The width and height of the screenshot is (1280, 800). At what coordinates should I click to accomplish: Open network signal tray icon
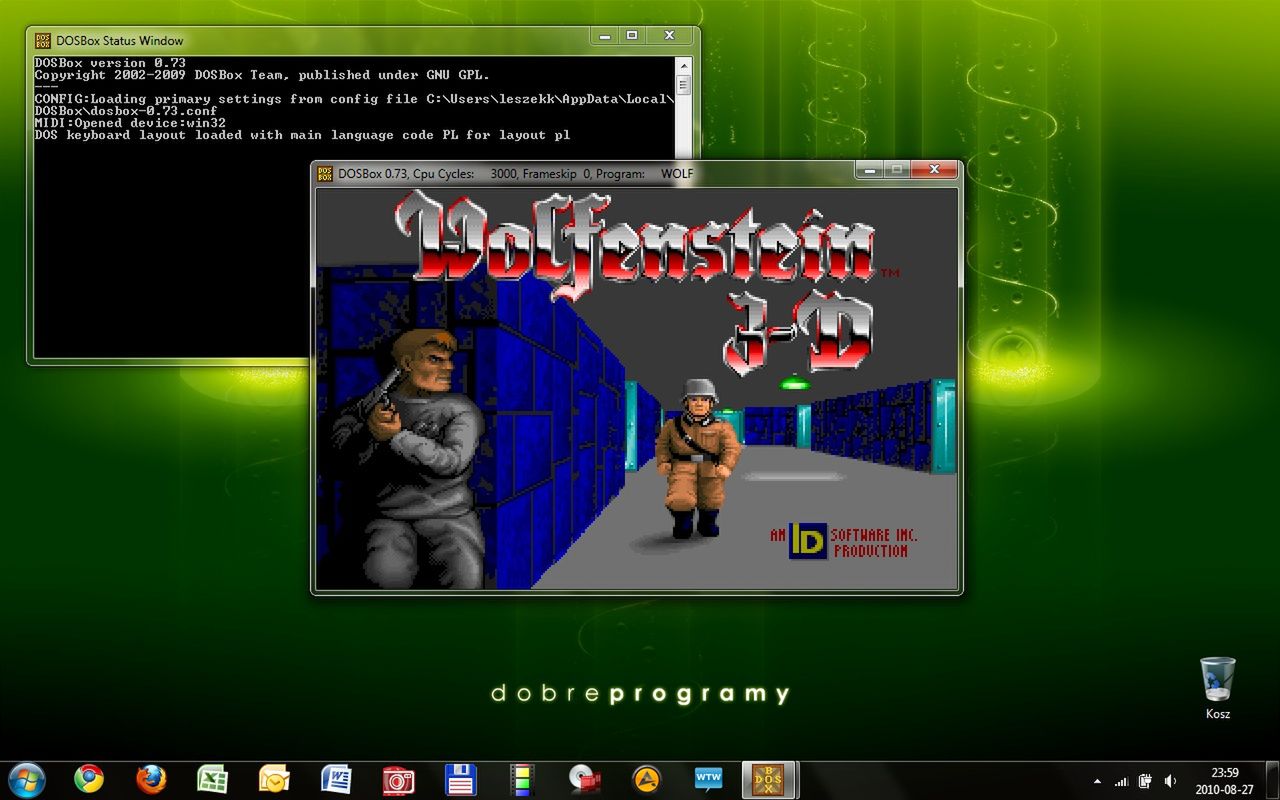coord(1122,781)
